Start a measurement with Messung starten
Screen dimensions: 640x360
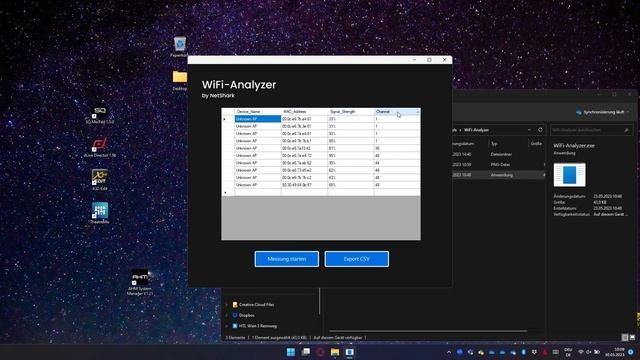coord(287,259)
